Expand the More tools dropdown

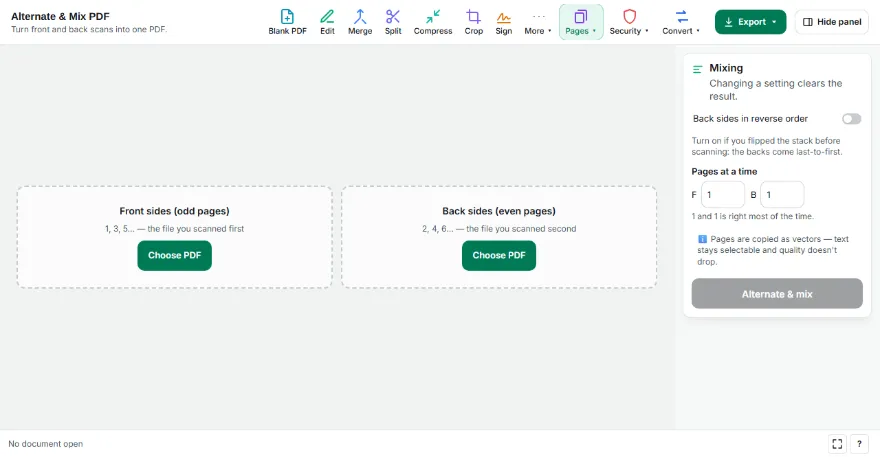point(538,22)
